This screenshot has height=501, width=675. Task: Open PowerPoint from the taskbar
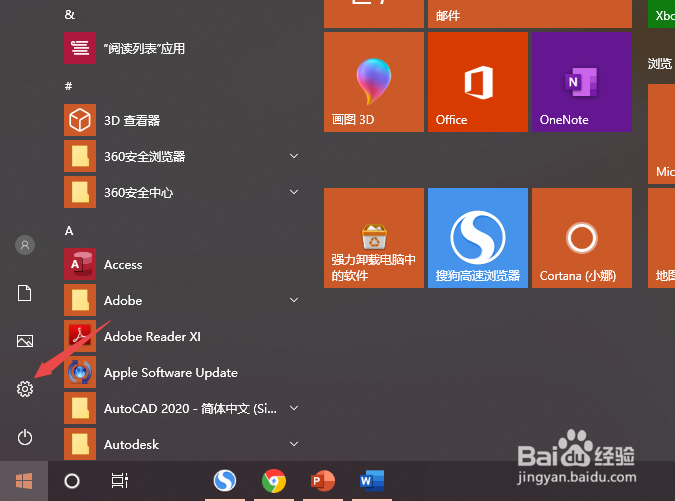322,481
